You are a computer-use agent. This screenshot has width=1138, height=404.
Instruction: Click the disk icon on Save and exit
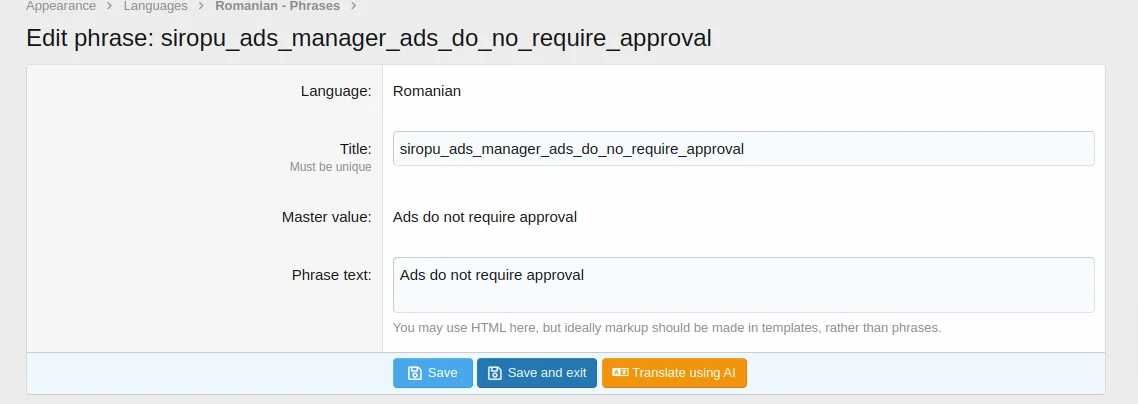point(494,373)
